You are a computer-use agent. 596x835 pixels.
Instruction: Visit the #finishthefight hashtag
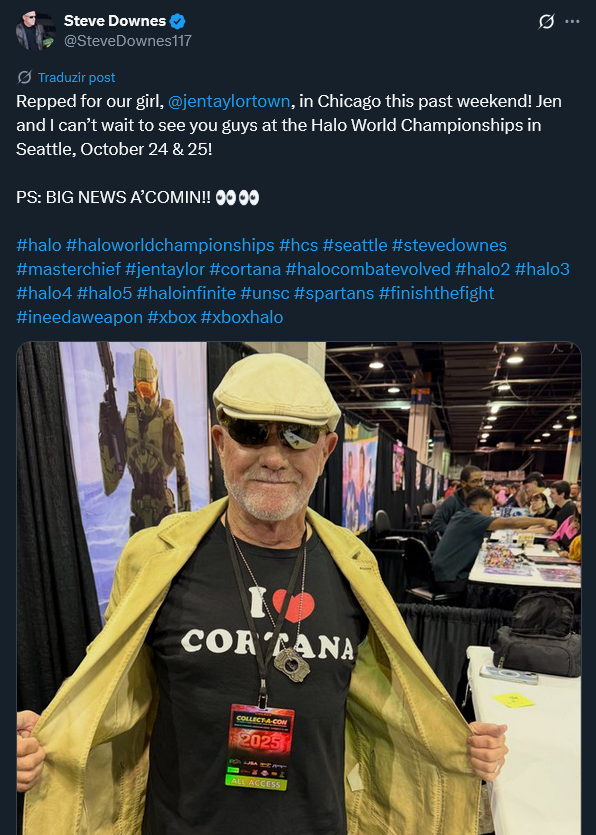pos(436,293)
